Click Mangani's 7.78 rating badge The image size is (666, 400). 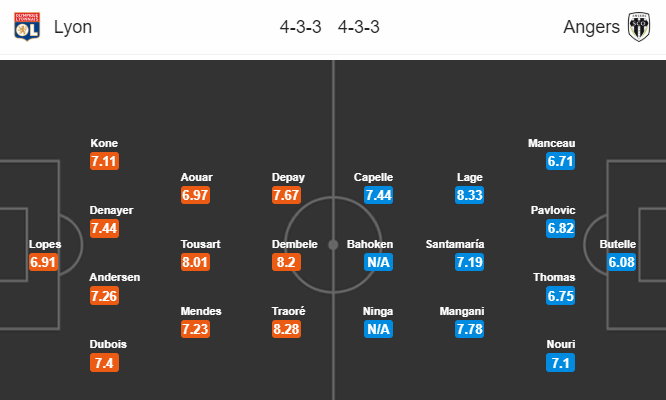pos(469,330)
